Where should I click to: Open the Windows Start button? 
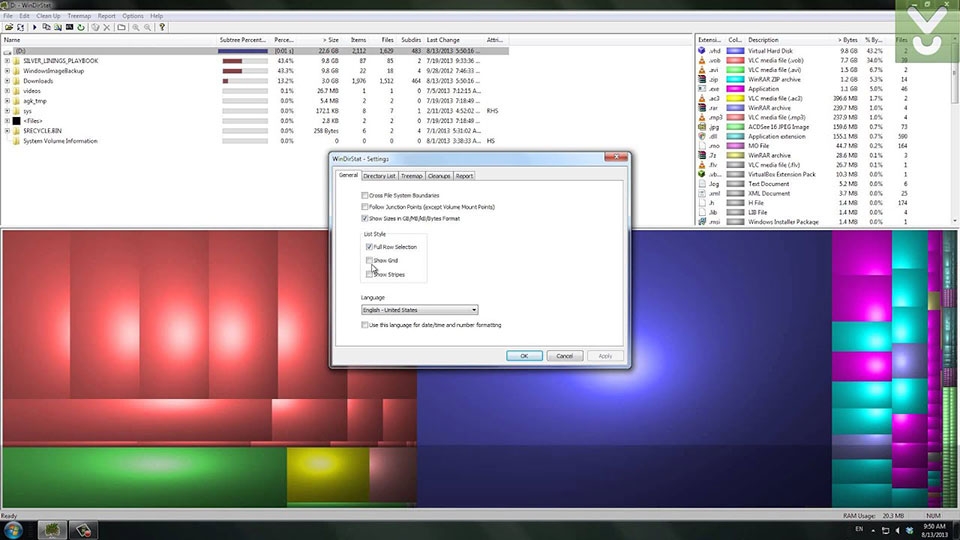(x=13, y=530)
